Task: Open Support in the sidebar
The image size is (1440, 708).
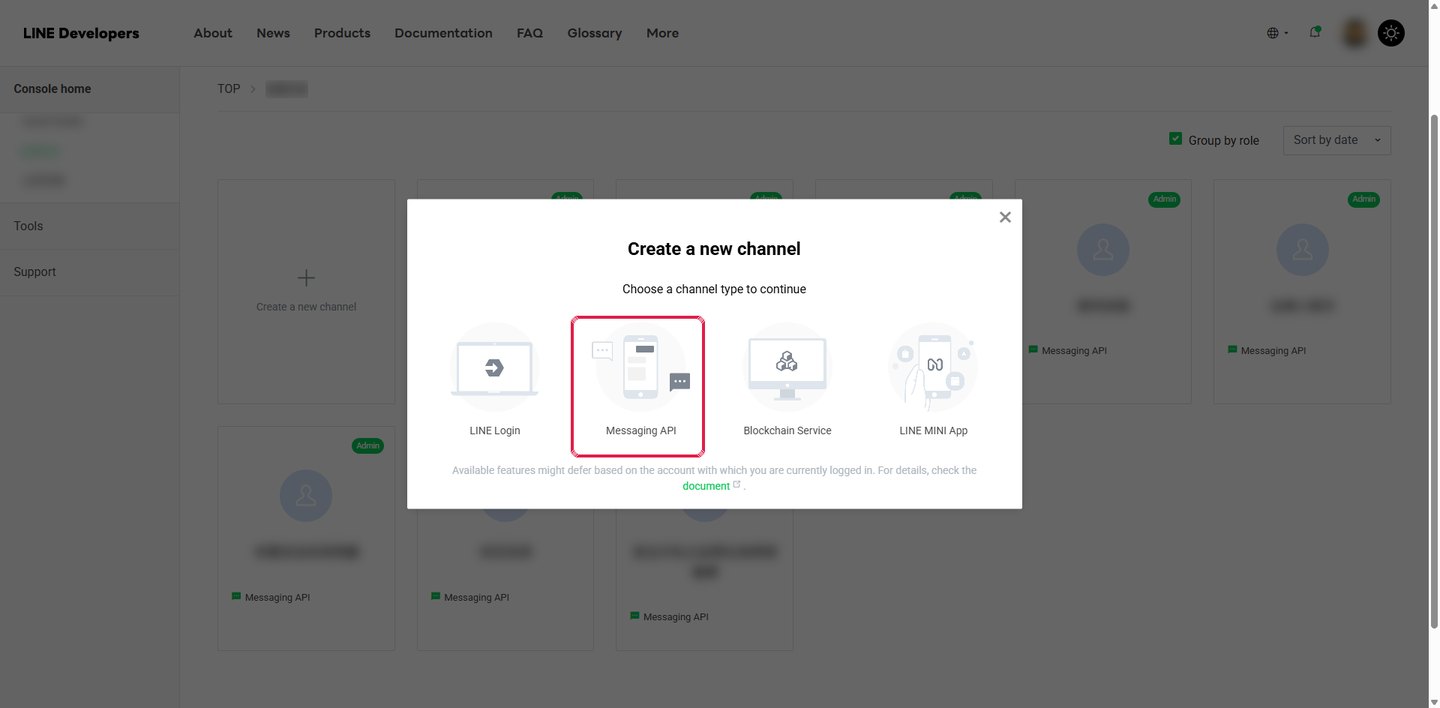Action: coord(35,272)
